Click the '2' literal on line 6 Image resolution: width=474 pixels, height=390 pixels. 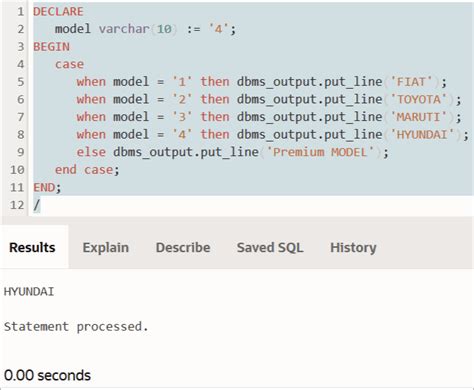click(182, 99)
